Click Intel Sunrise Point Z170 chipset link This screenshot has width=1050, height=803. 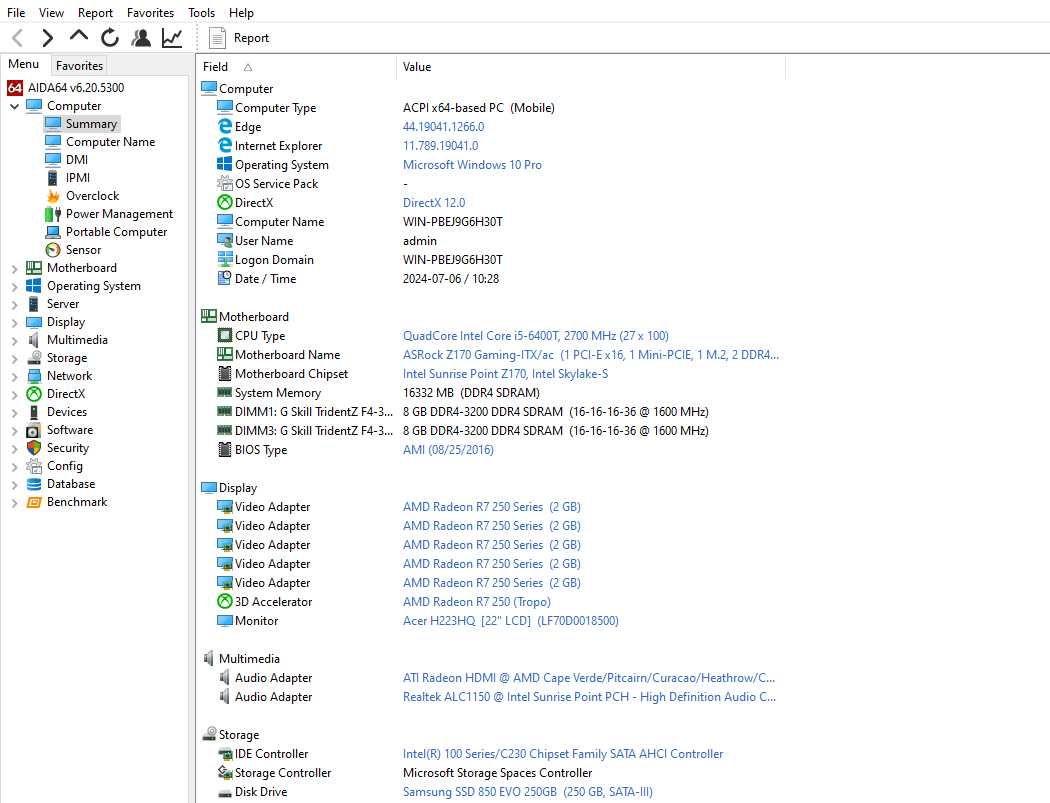[506, 374]
